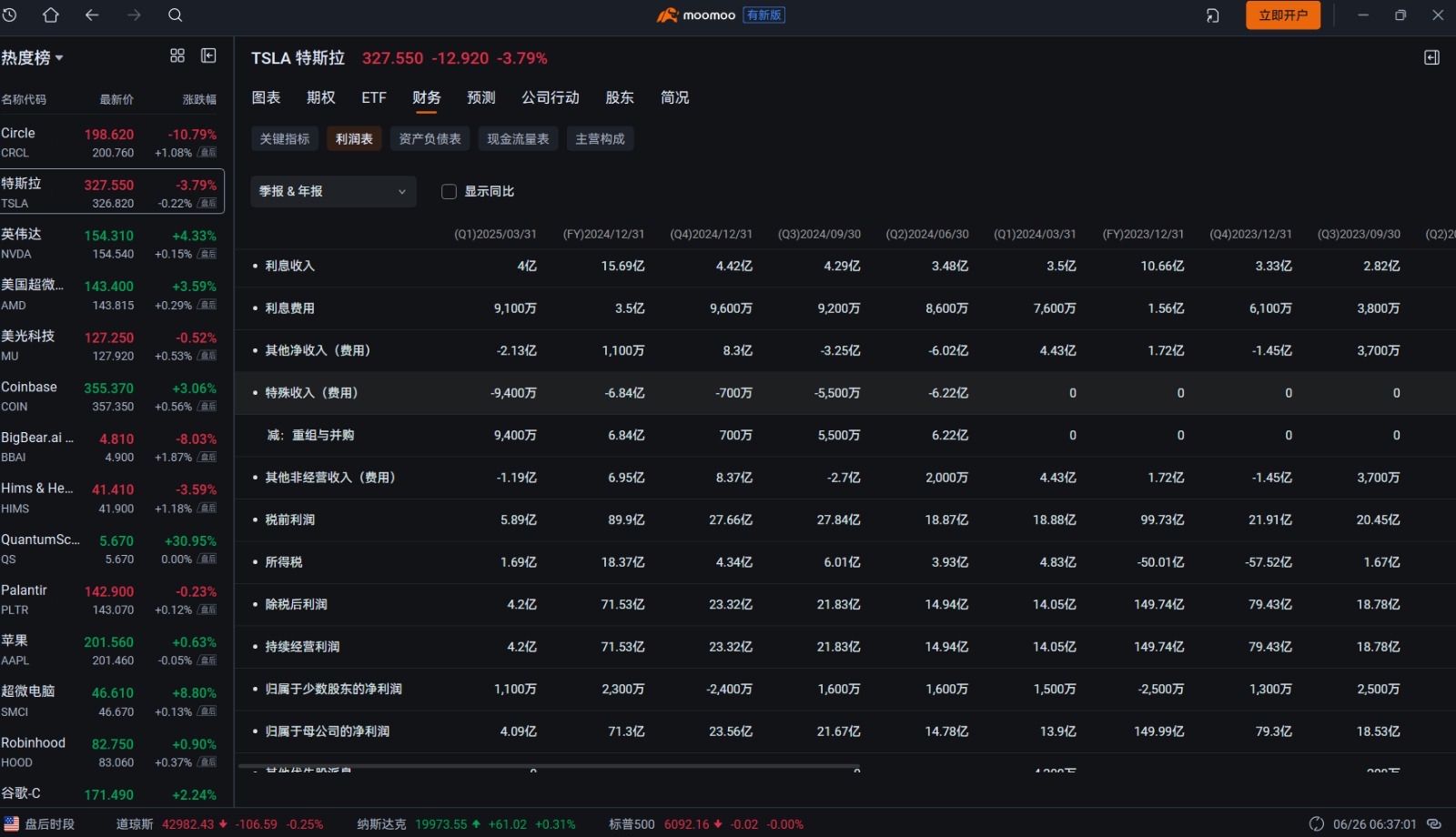Click the US flag market icon
The image size is (1456, 837).
(11, 823)
